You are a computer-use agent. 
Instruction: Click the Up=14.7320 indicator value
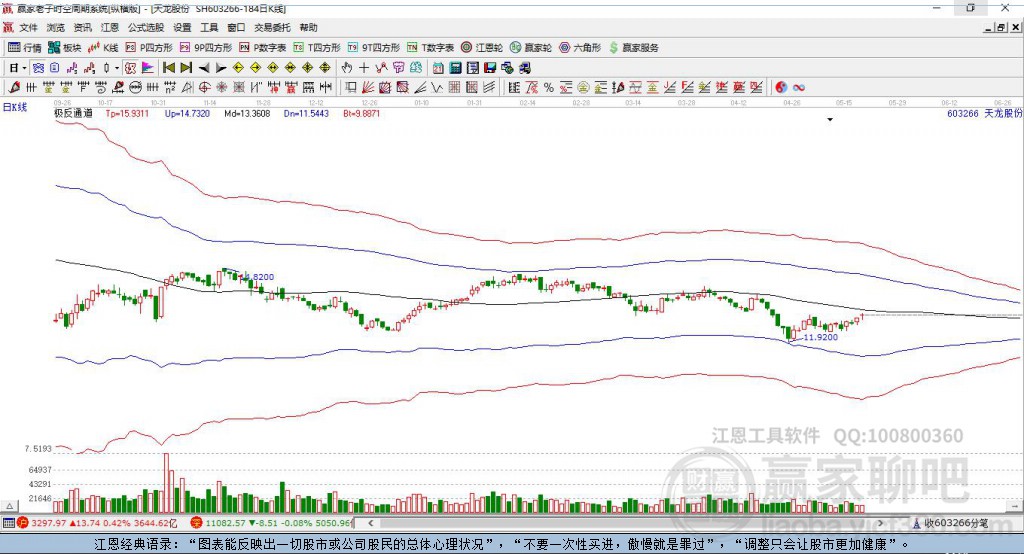pos(187,113)
